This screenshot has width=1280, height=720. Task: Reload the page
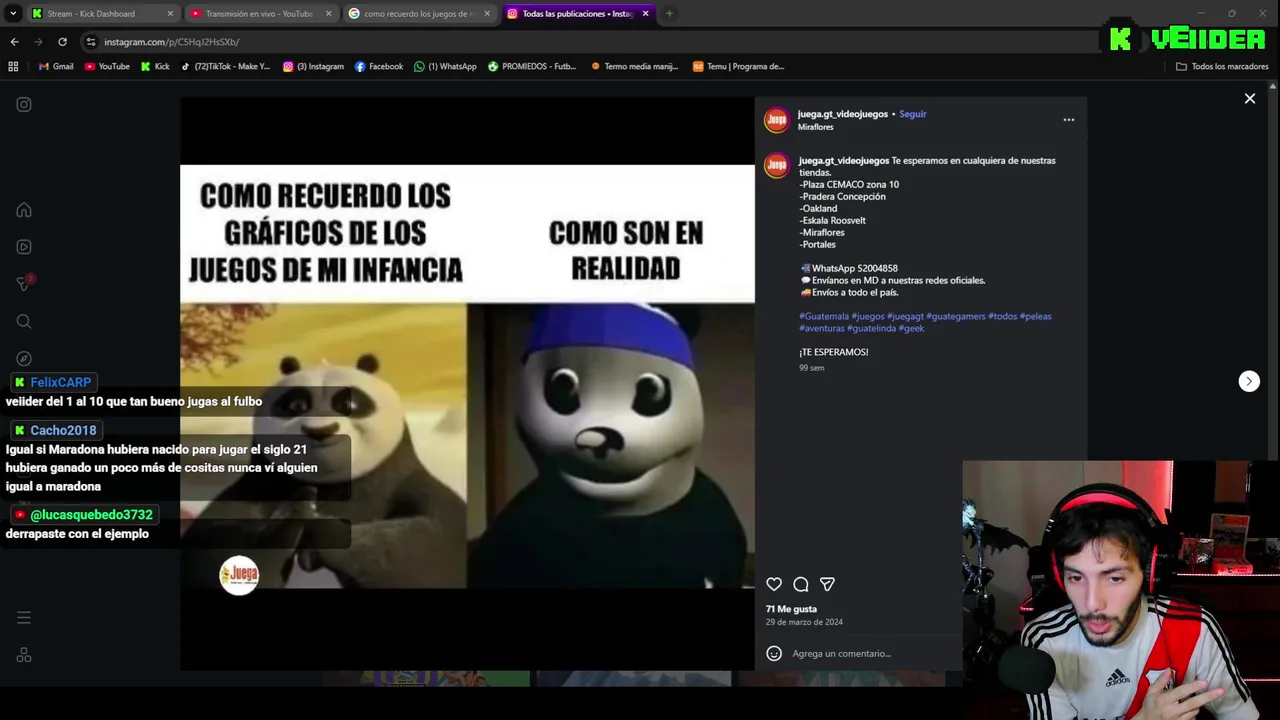point(62,42)
